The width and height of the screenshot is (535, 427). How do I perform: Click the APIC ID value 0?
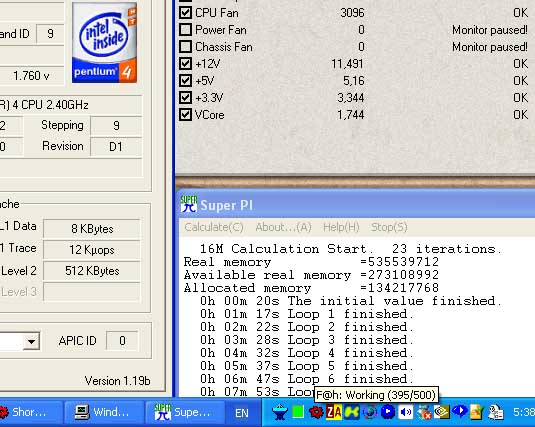click(122, 341)
